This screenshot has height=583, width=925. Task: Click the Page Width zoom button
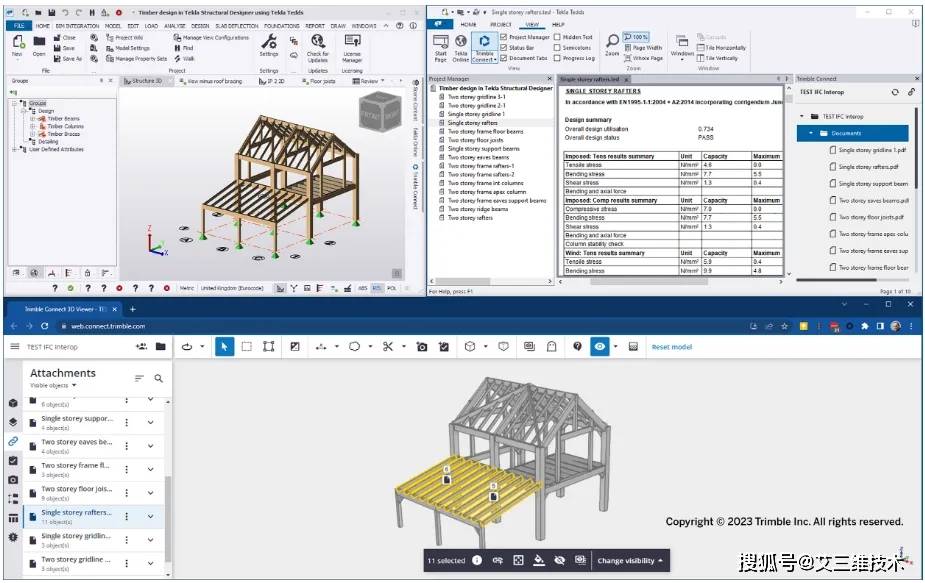coord(643,48)
